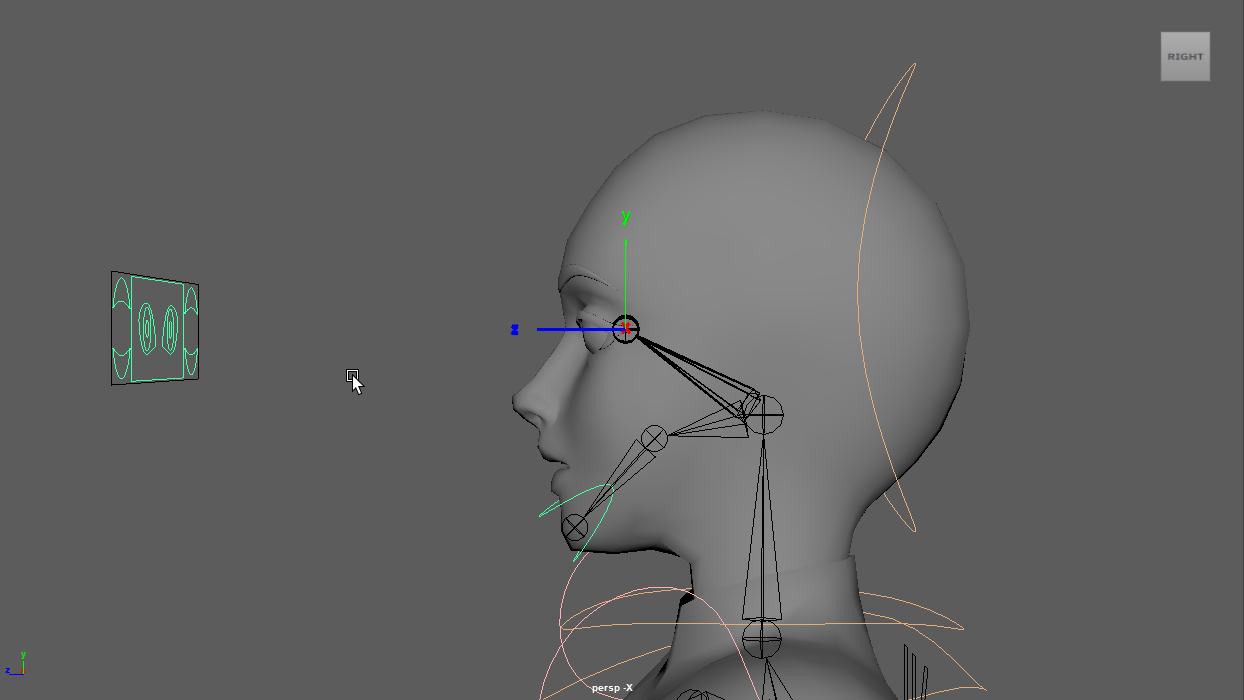Click the lower-right eyelid control in panel
The image size is (1244, 700).
[x=190, y=362]
